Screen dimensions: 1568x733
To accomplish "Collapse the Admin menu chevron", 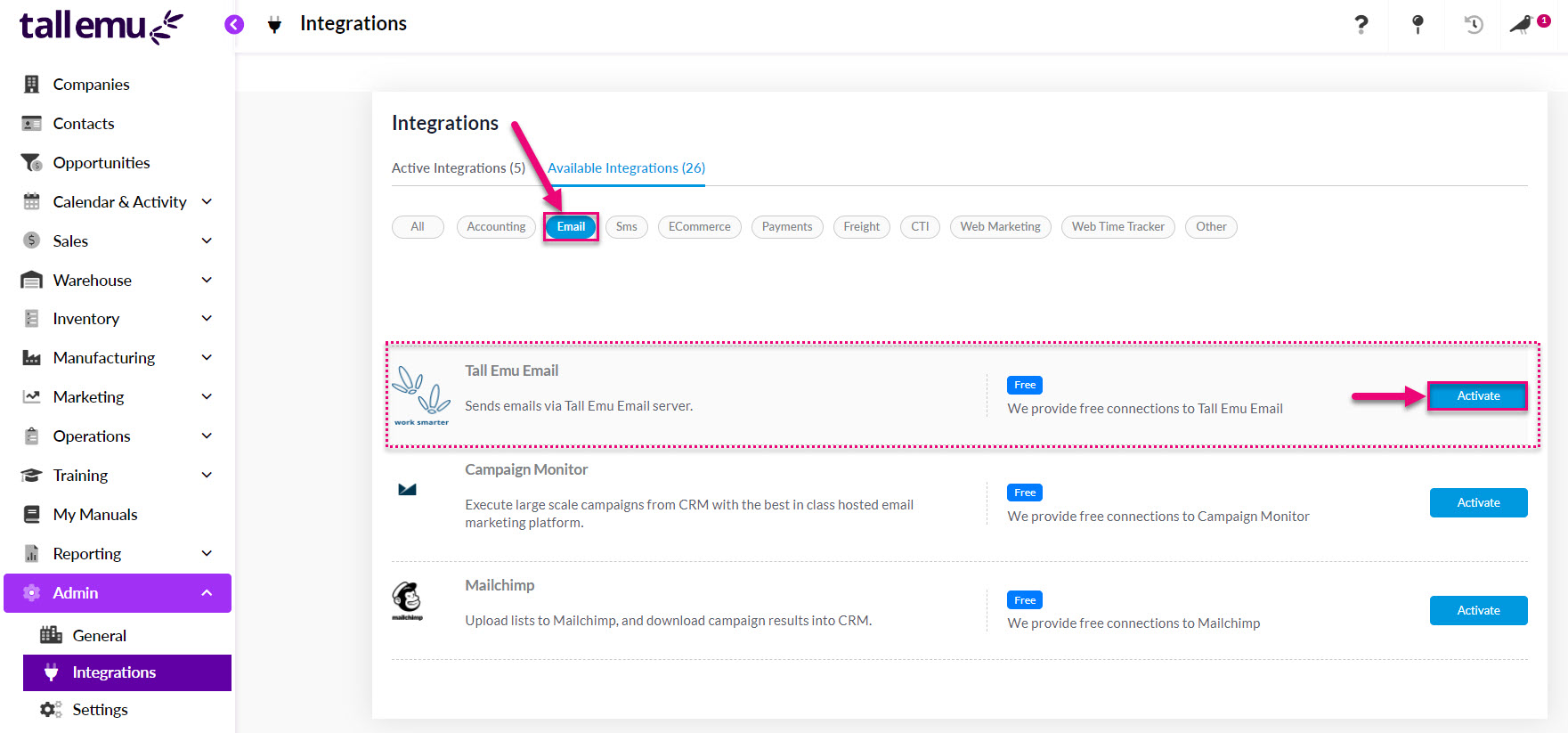I will click(207, 592).
